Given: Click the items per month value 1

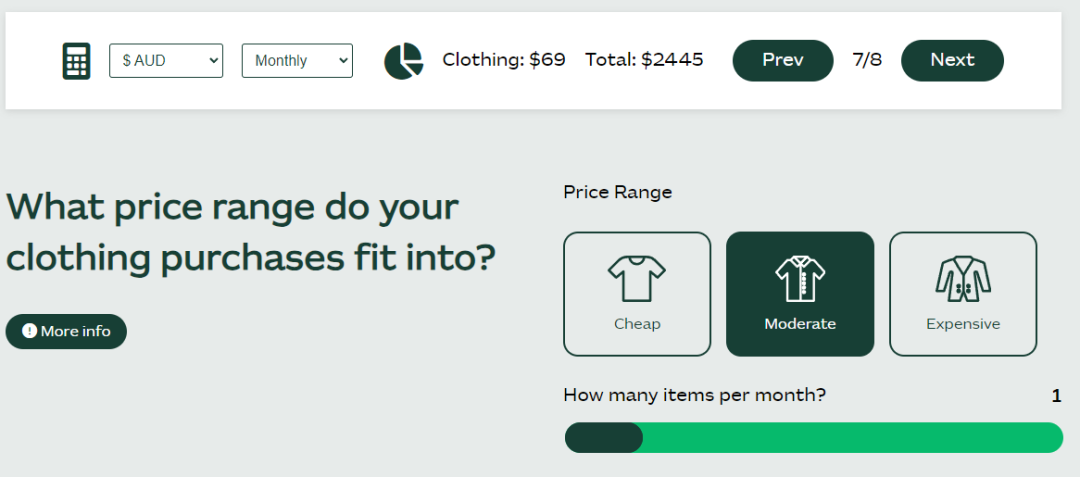Looking at the screenshot, I should pyautogui.click(x=1057, y=396).
